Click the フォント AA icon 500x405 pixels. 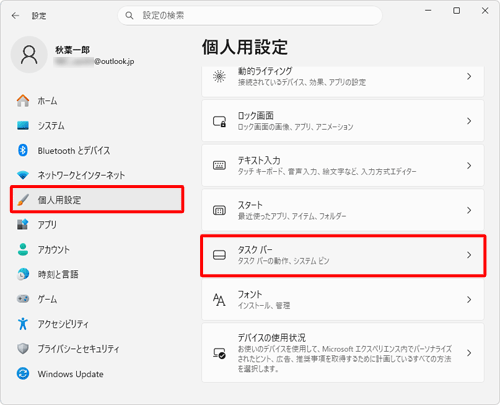click(219, 300)
